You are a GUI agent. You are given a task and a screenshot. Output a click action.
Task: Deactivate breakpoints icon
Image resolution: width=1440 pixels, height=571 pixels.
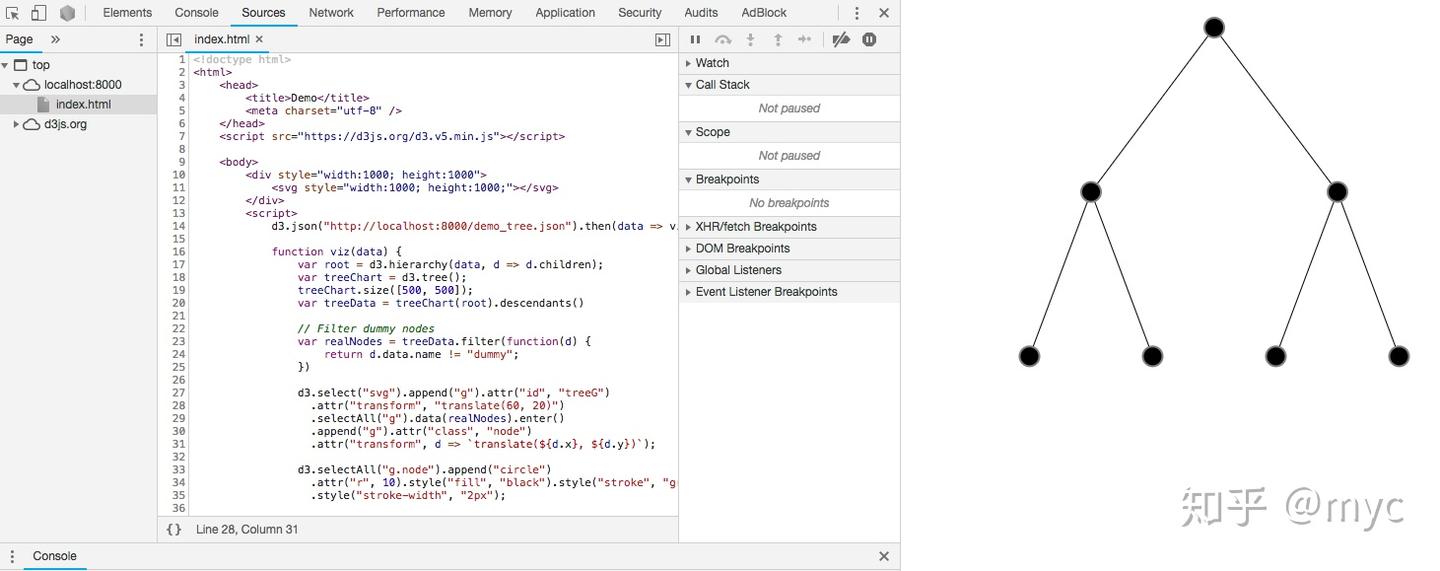point(841,40)
